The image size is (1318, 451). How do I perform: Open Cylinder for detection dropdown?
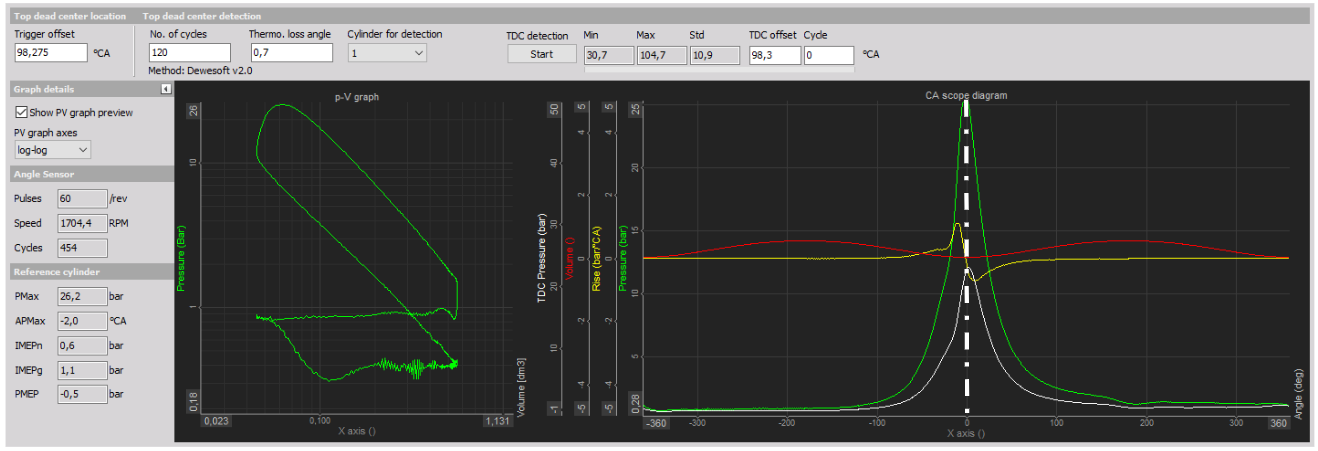coord(387,53)
